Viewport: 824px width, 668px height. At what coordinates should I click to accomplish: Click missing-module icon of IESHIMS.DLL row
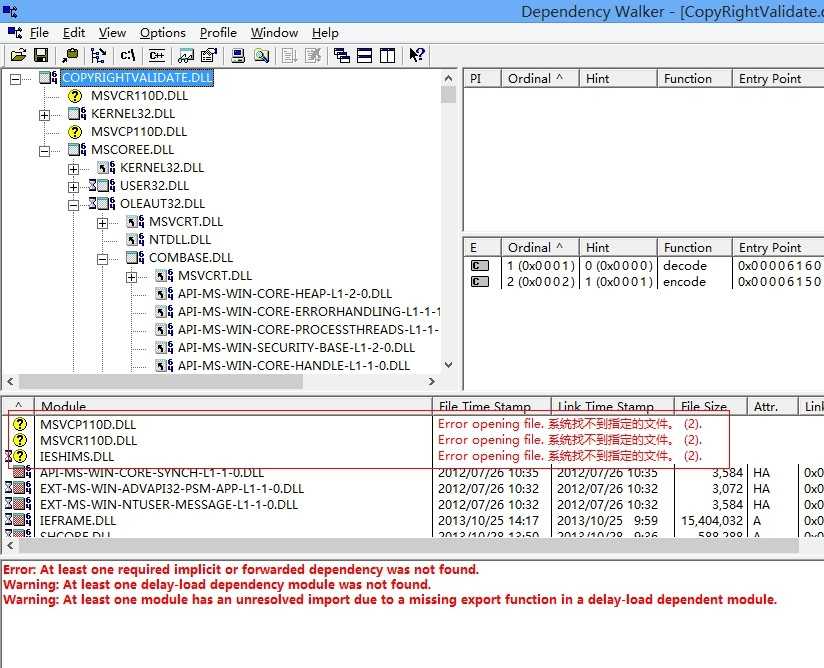click(19, 456)
